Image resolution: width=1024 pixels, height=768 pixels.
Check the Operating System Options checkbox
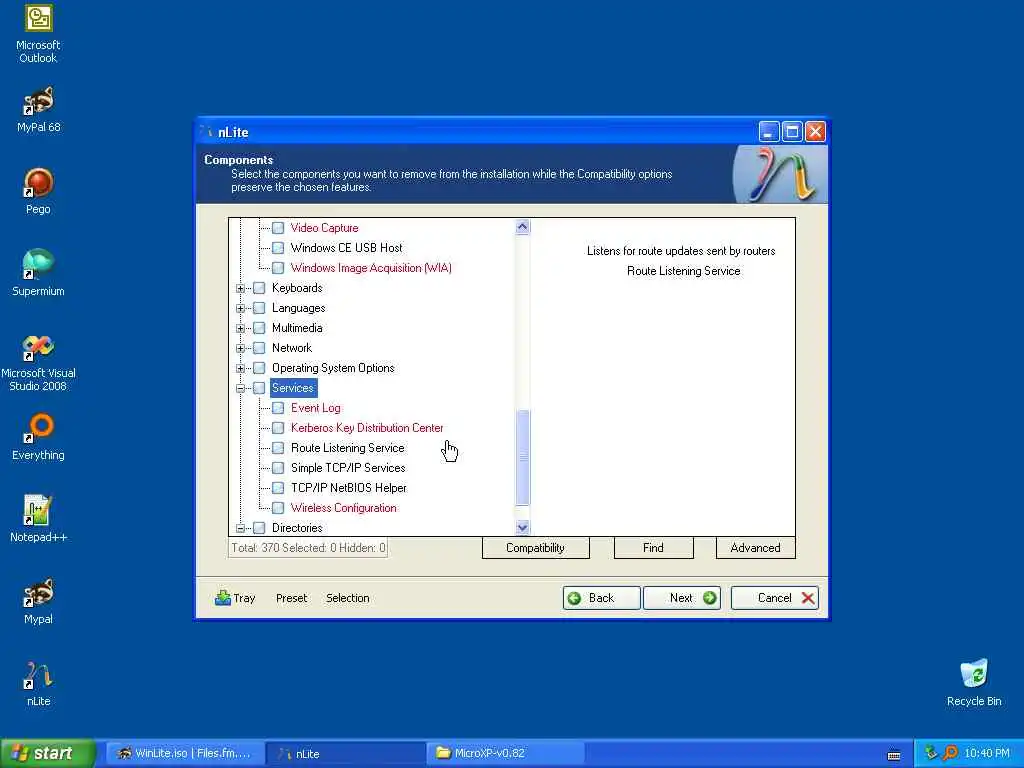259,368
